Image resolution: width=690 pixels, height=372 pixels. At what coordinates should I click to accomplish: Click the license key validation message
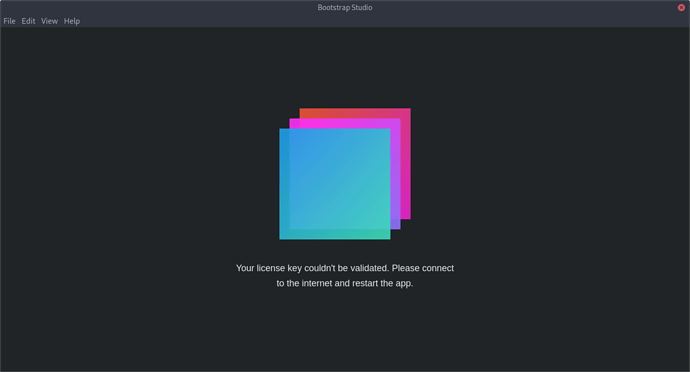pyautogui.click(x=345, y=276)
